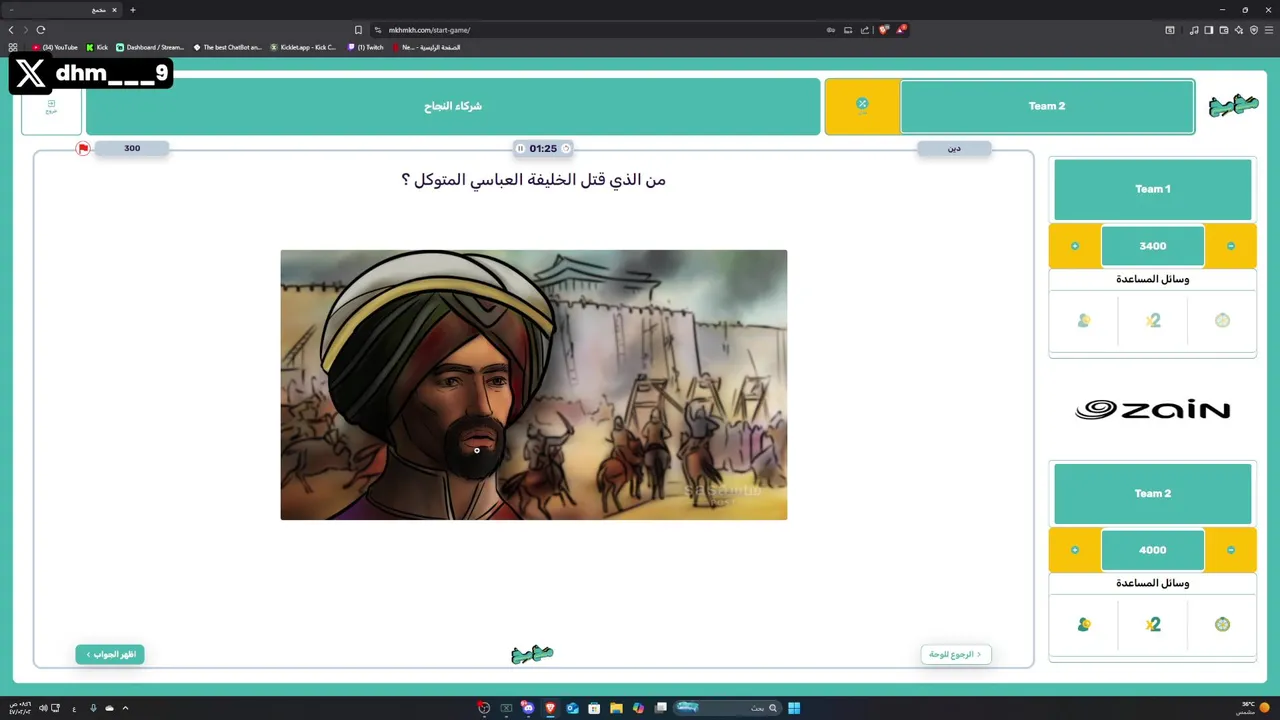Reset the countdown timer icon
The width and height of the screenshot is (1280, 720).
pyautogui.click(x=566, y=148)
